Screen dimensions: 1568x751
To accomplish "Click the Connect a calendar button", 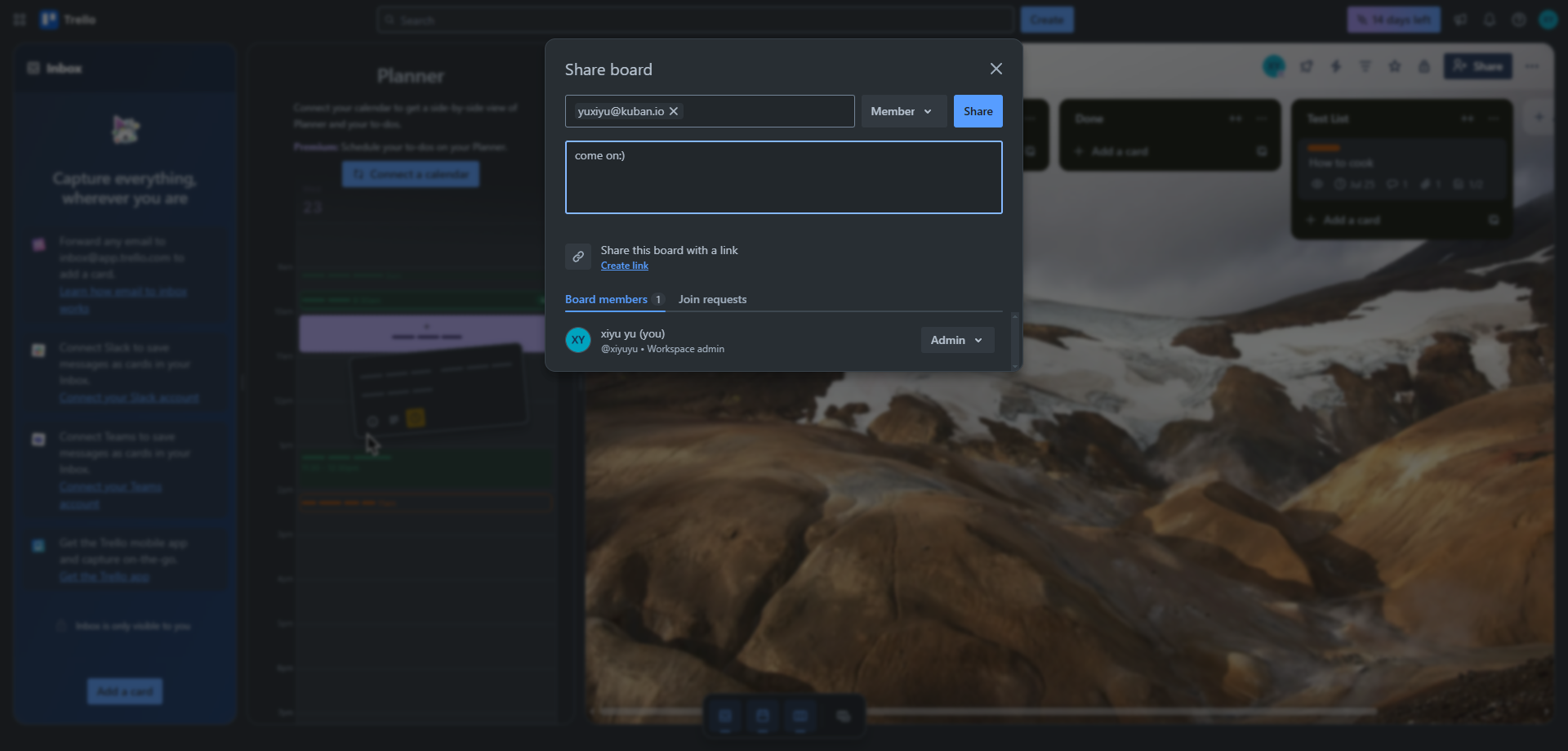I will click(411, 174).
